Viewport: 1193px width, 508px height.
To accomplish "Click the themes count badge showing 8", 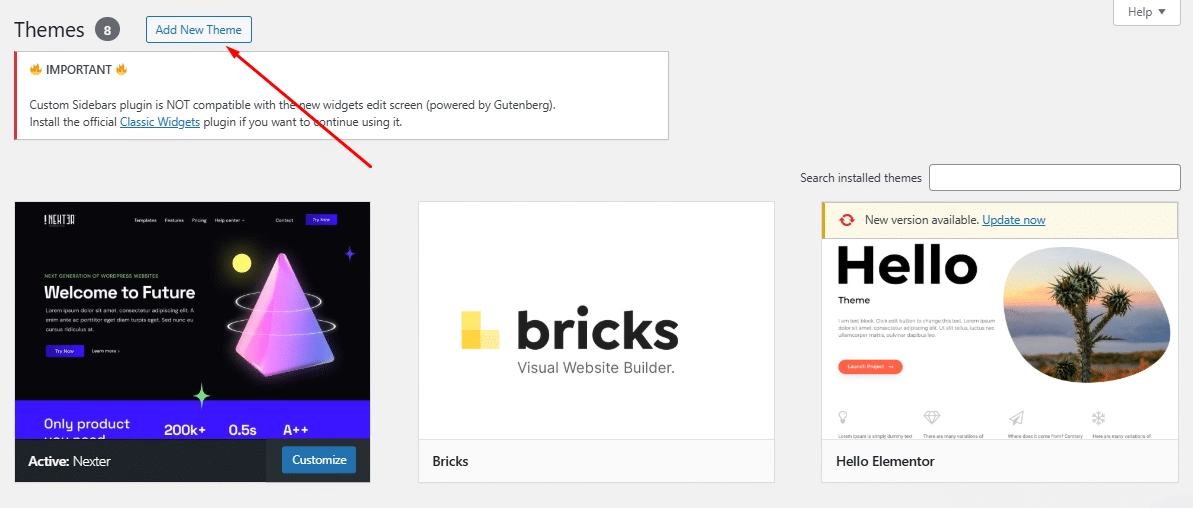I will [107, 30].
